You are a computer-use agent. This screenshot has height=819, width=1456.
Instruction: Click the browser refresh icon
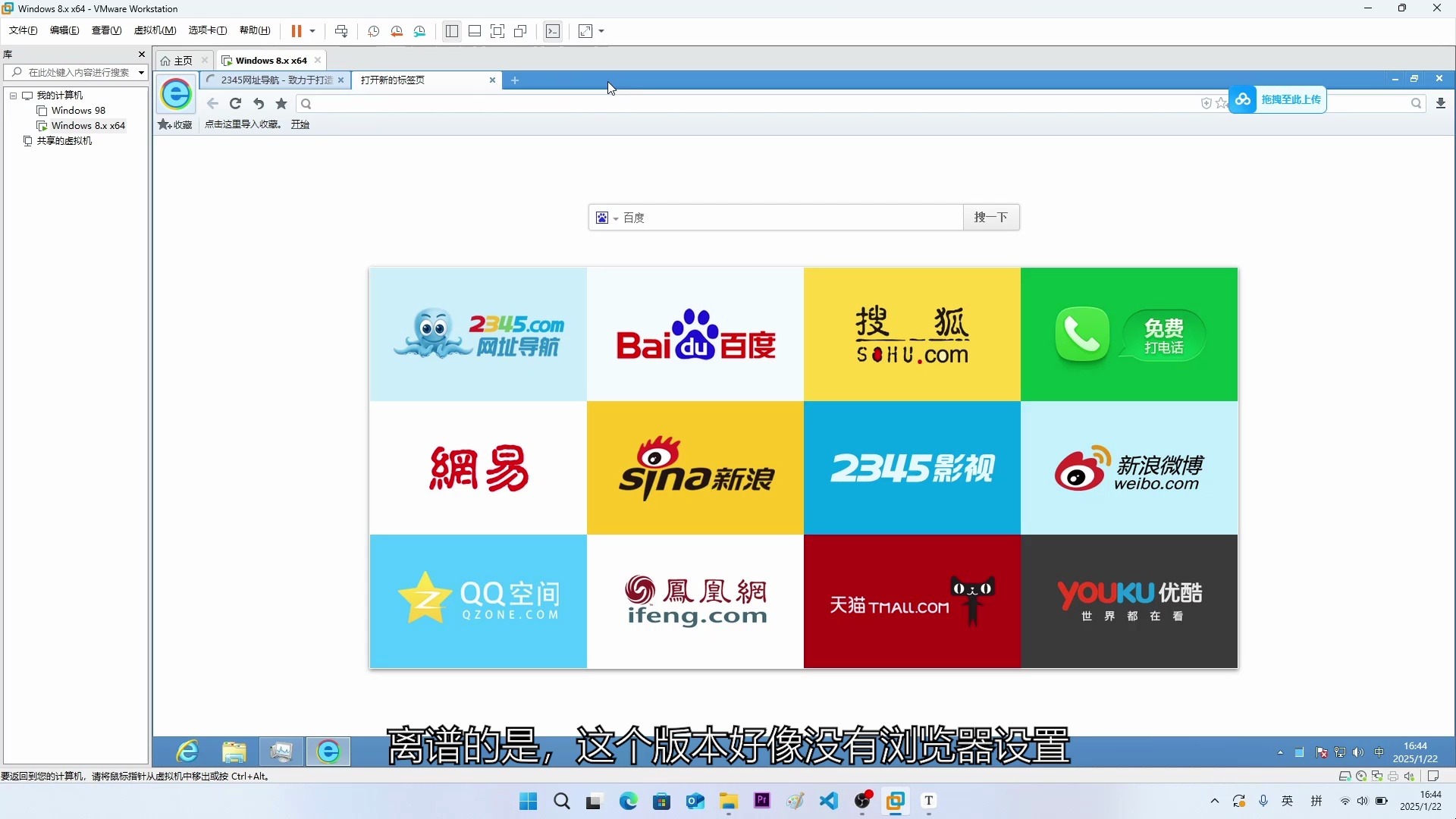[236, 104]
